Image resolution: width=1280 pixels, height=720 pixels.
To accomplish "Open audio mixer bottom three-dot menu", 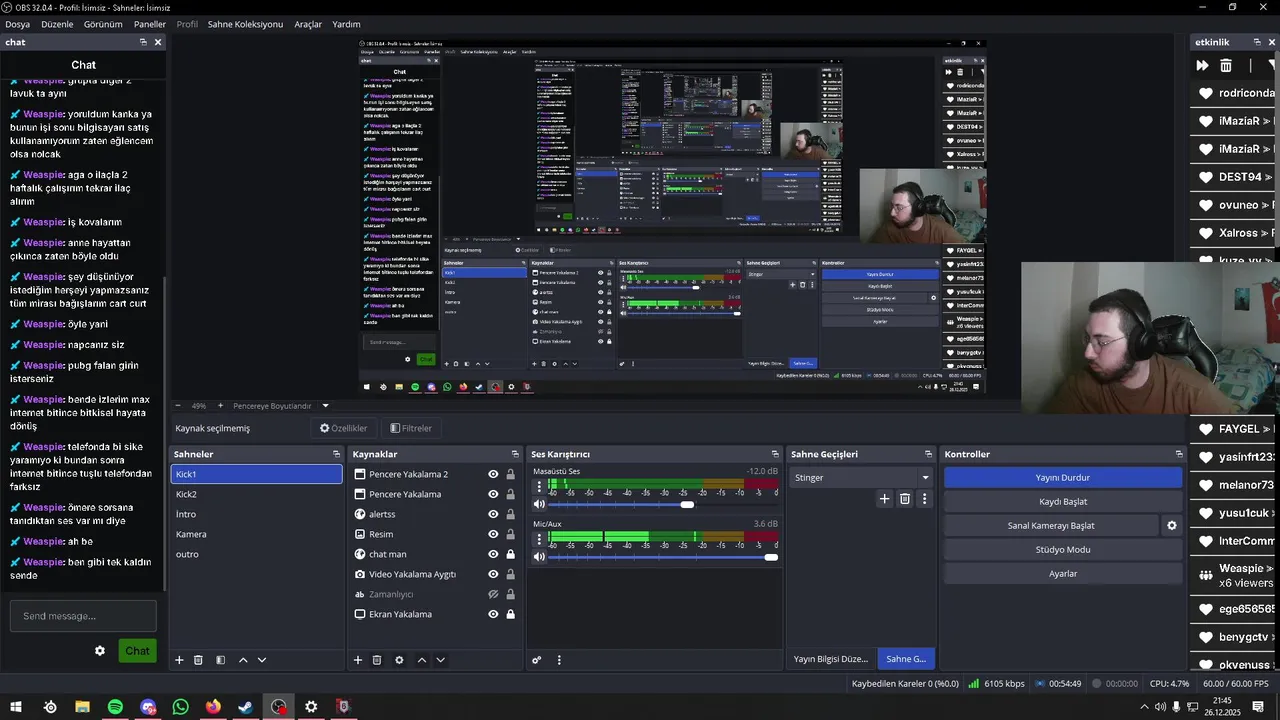I will [x=559, y=660].
